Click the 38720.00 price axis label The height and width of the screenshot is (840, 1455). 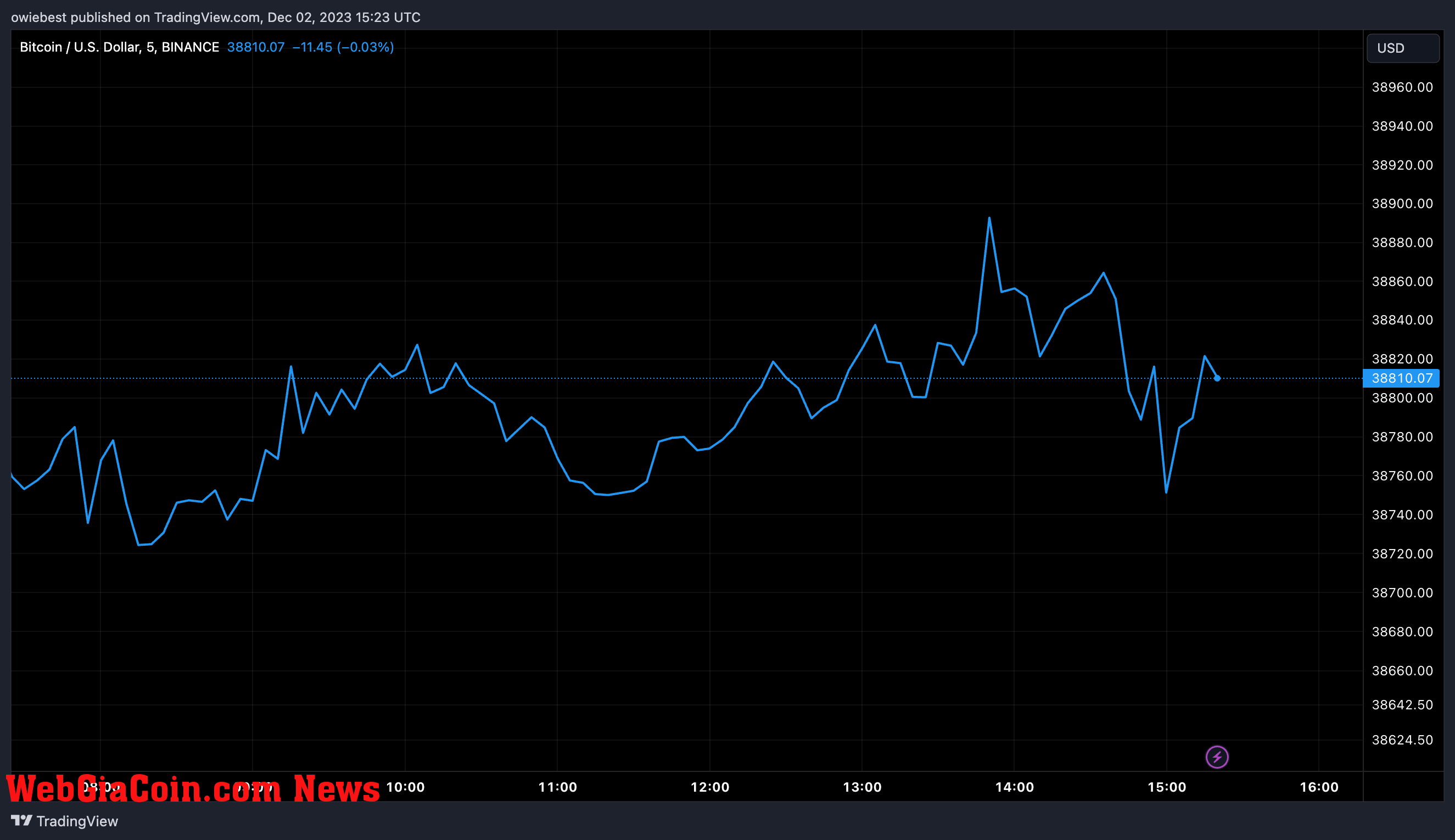1402,554
